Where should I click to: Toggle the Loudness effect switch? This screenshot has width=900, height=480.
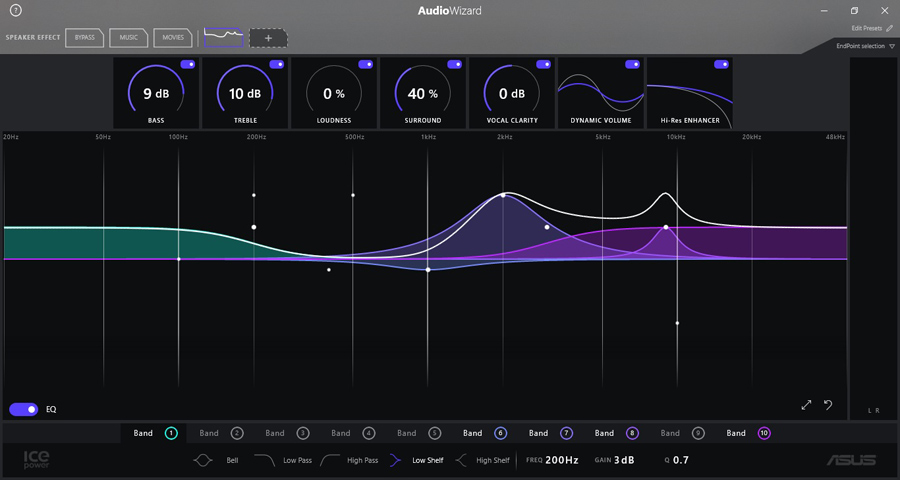366,64
